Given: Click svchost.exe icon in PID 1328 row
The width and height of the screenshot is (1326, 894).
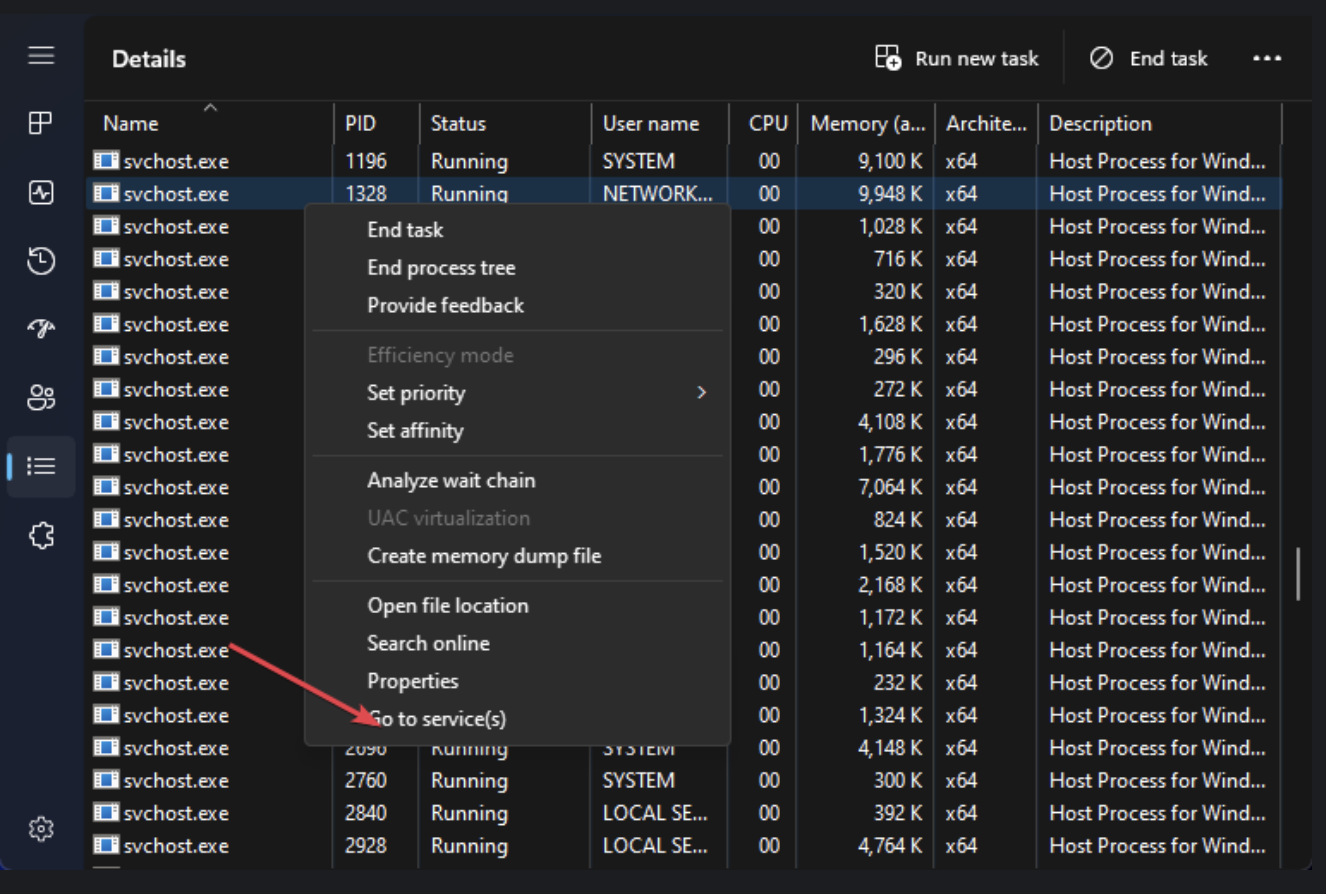Looking at the screenshot, I should 106,194.
